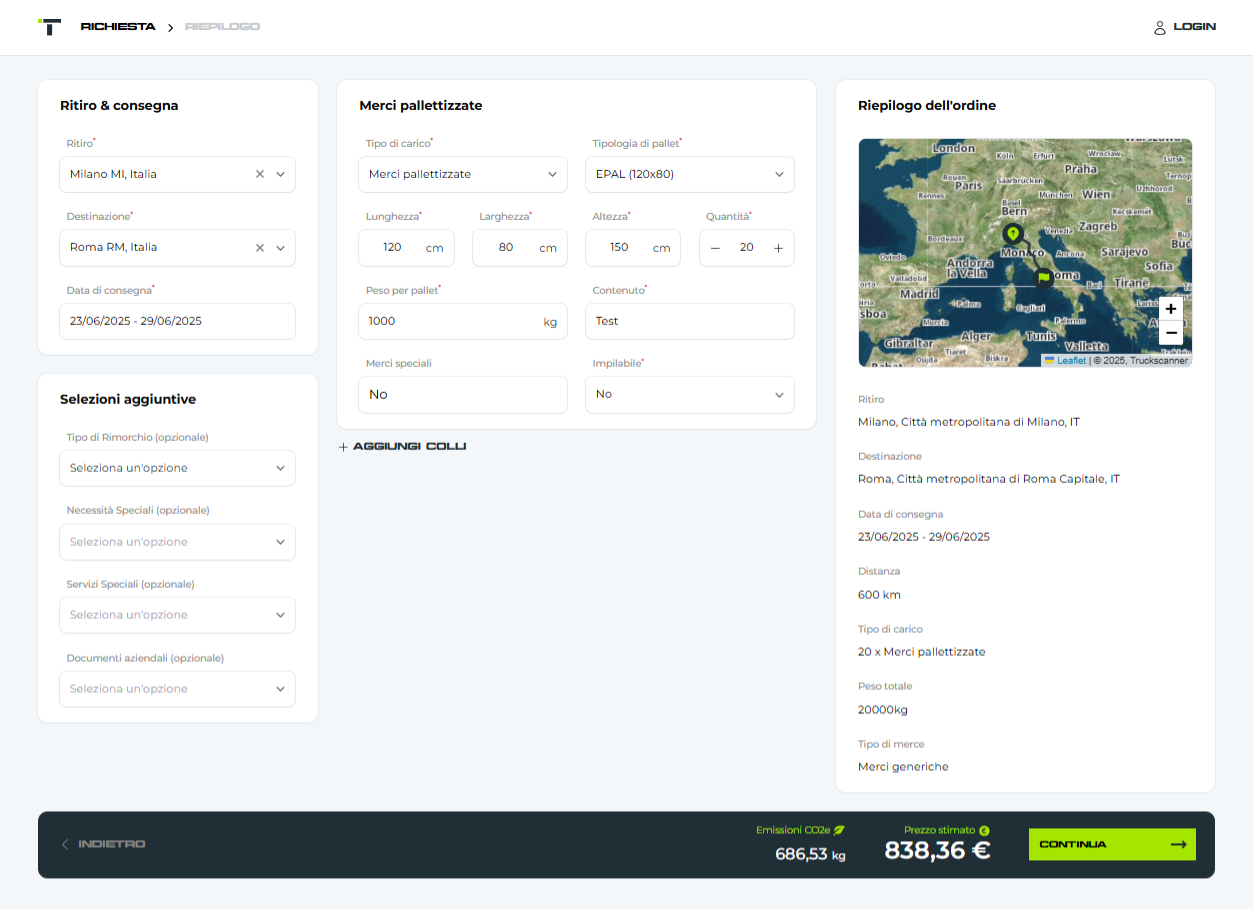
Task: Open the Tipo di carico dropdown
Action: click(463, 174)
